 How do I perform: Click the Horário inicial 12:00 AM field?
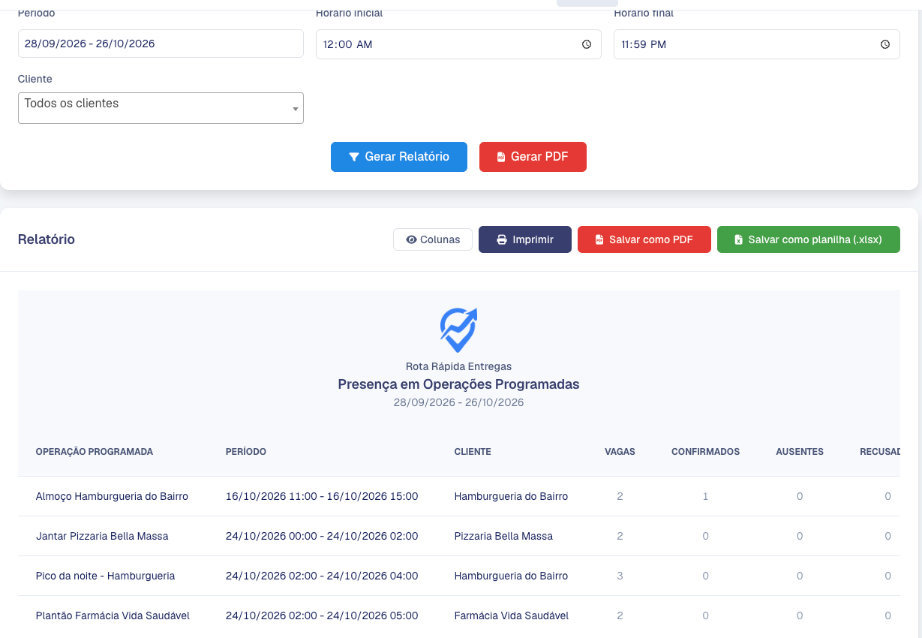[459, 44]
